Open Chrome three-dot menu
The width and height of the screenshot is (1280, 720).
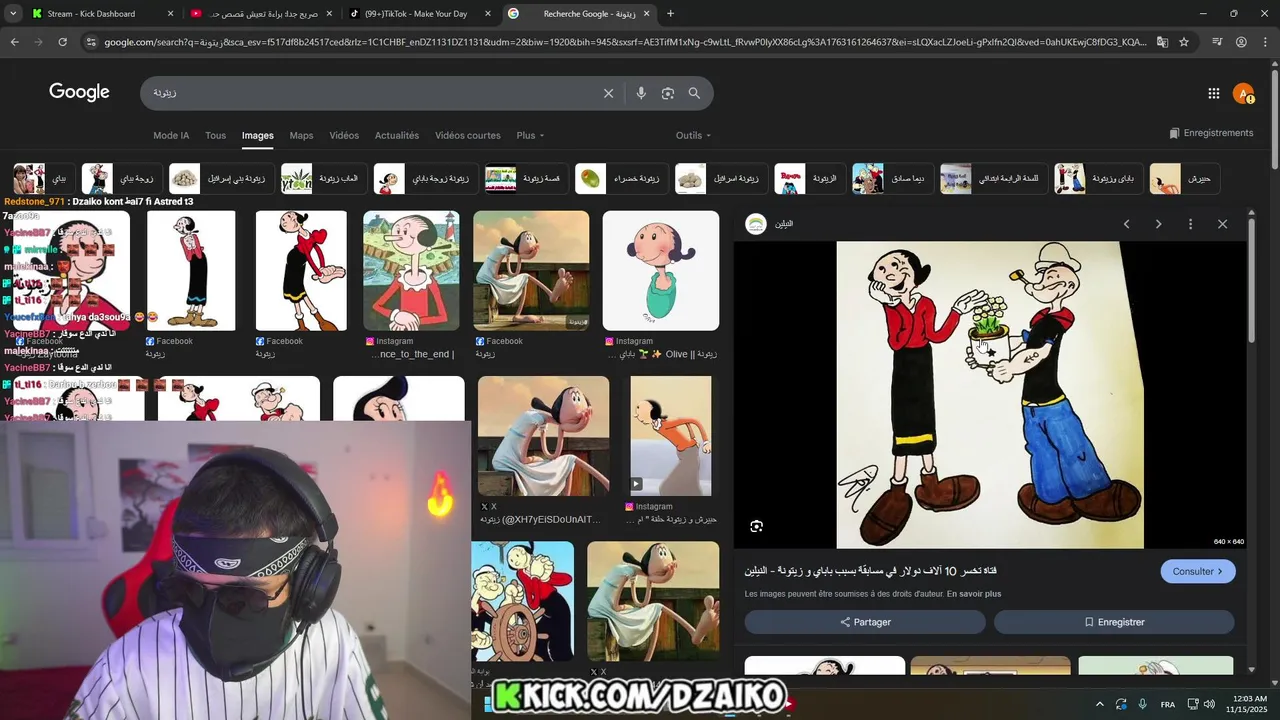[1265, 42]
